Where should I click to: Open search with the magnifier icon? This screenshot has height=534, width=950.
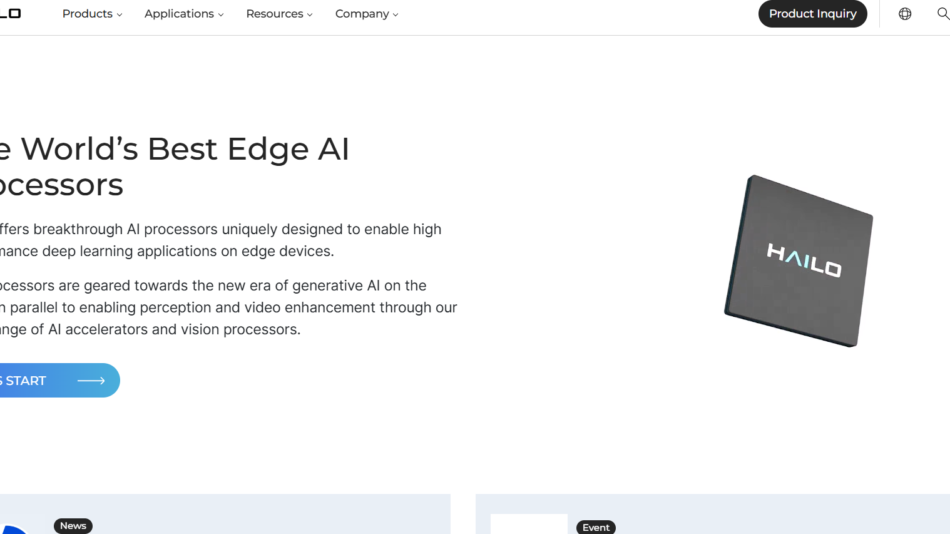click(942, 14)
